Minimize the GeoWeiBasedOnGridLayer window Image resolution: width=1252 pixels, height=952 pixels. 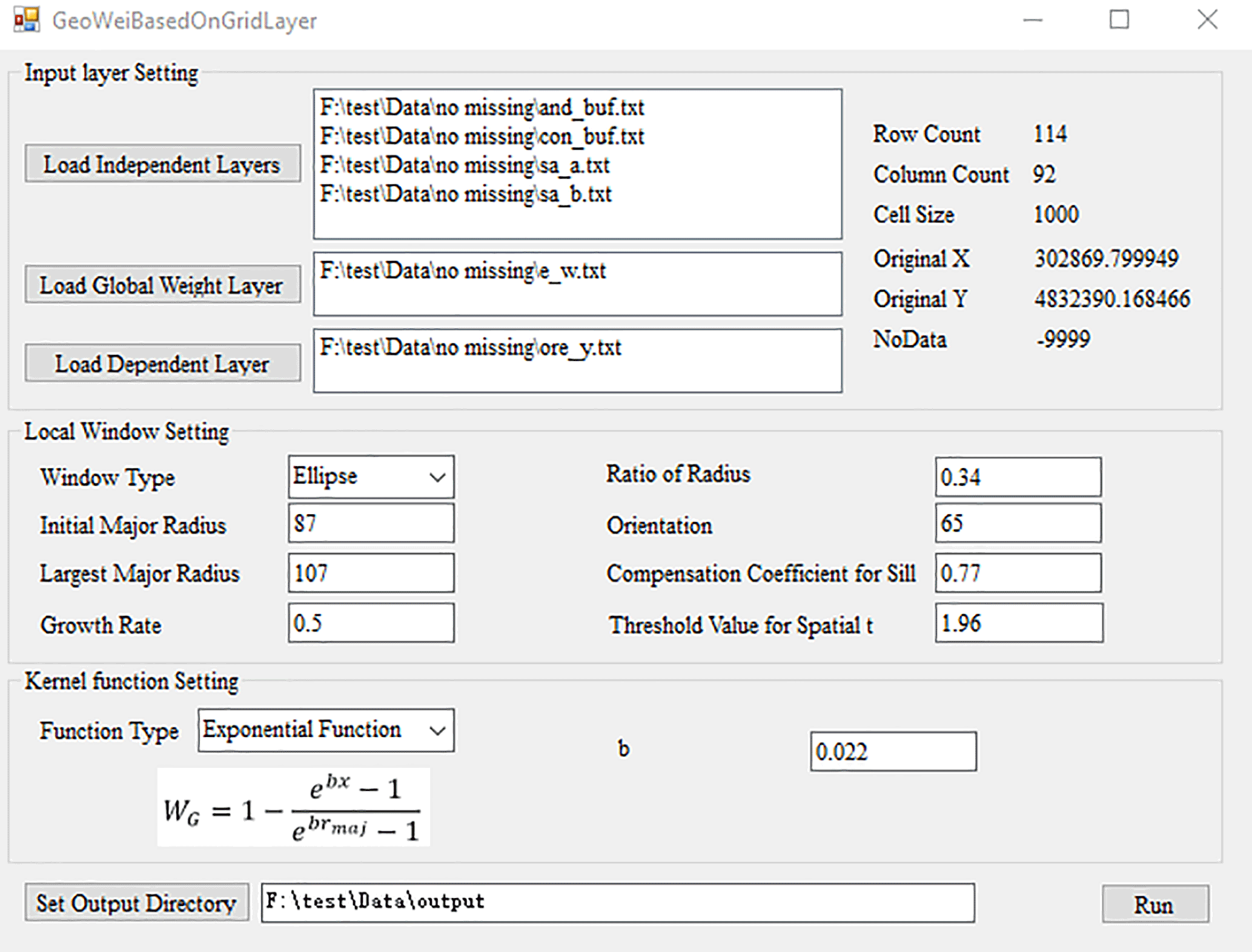pyautogui.click(x=1032, y=20)
